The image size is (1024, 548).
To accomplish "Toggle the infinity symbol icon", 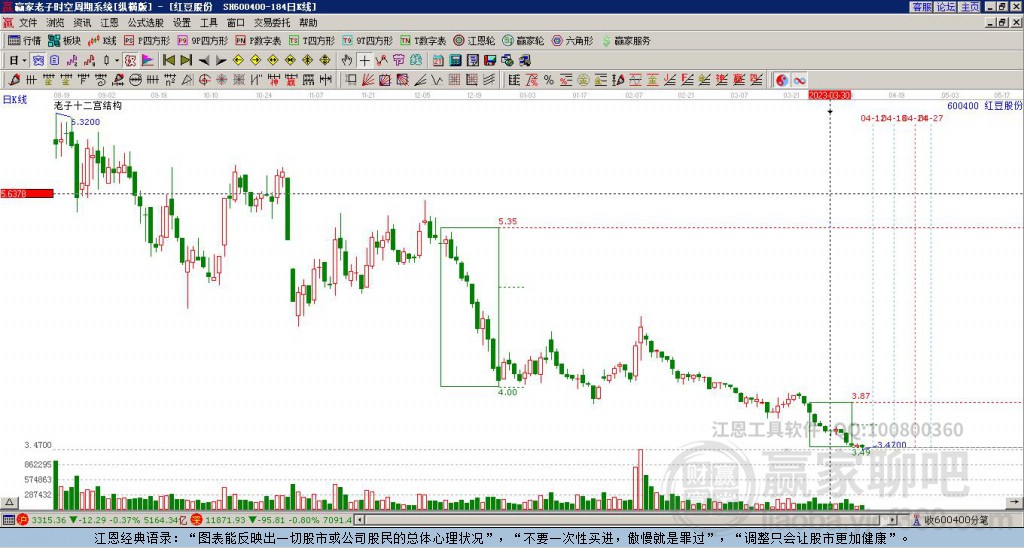I will pos(799,80).
